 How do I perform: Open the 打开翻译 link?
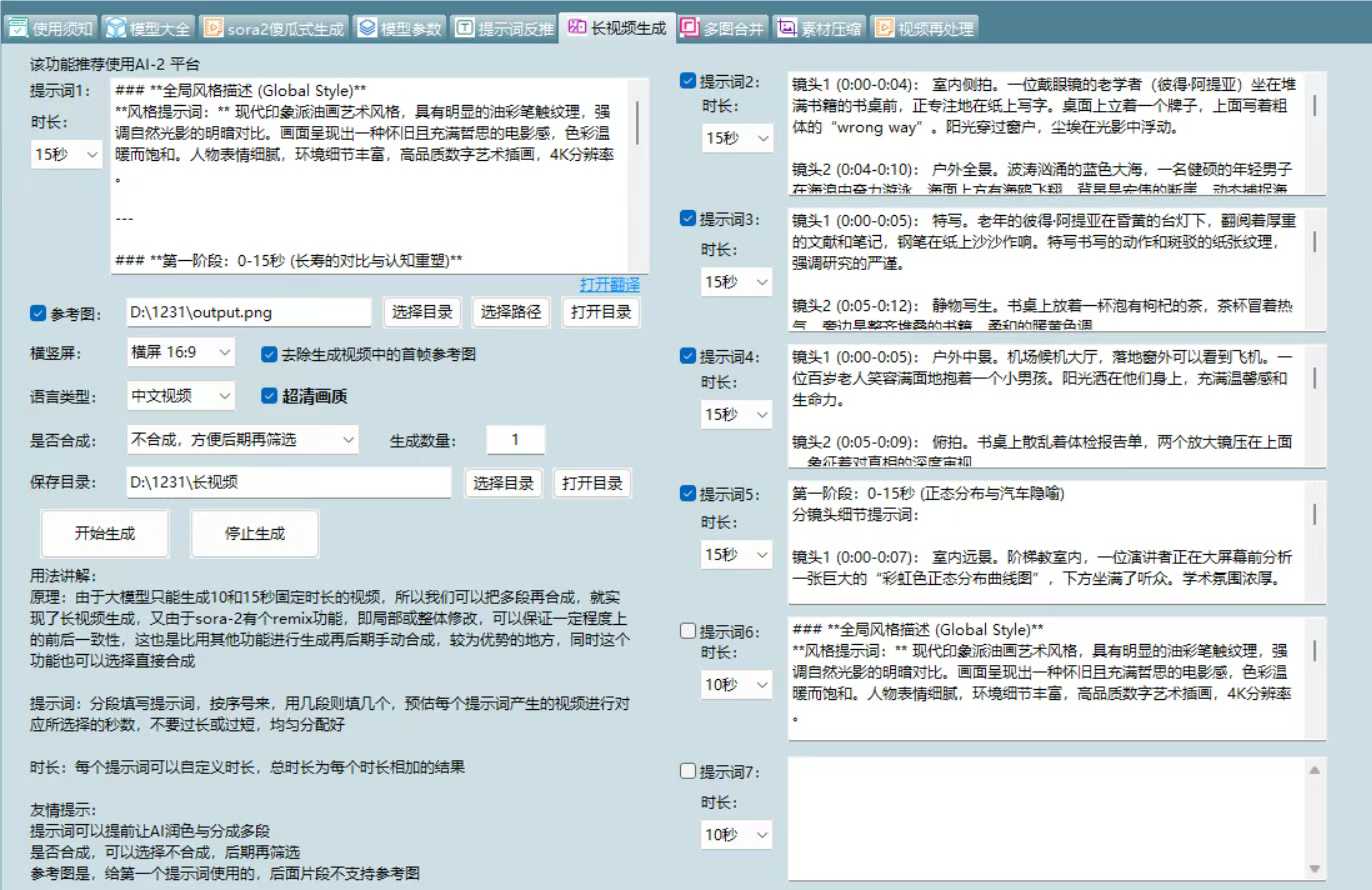(610, 283)
